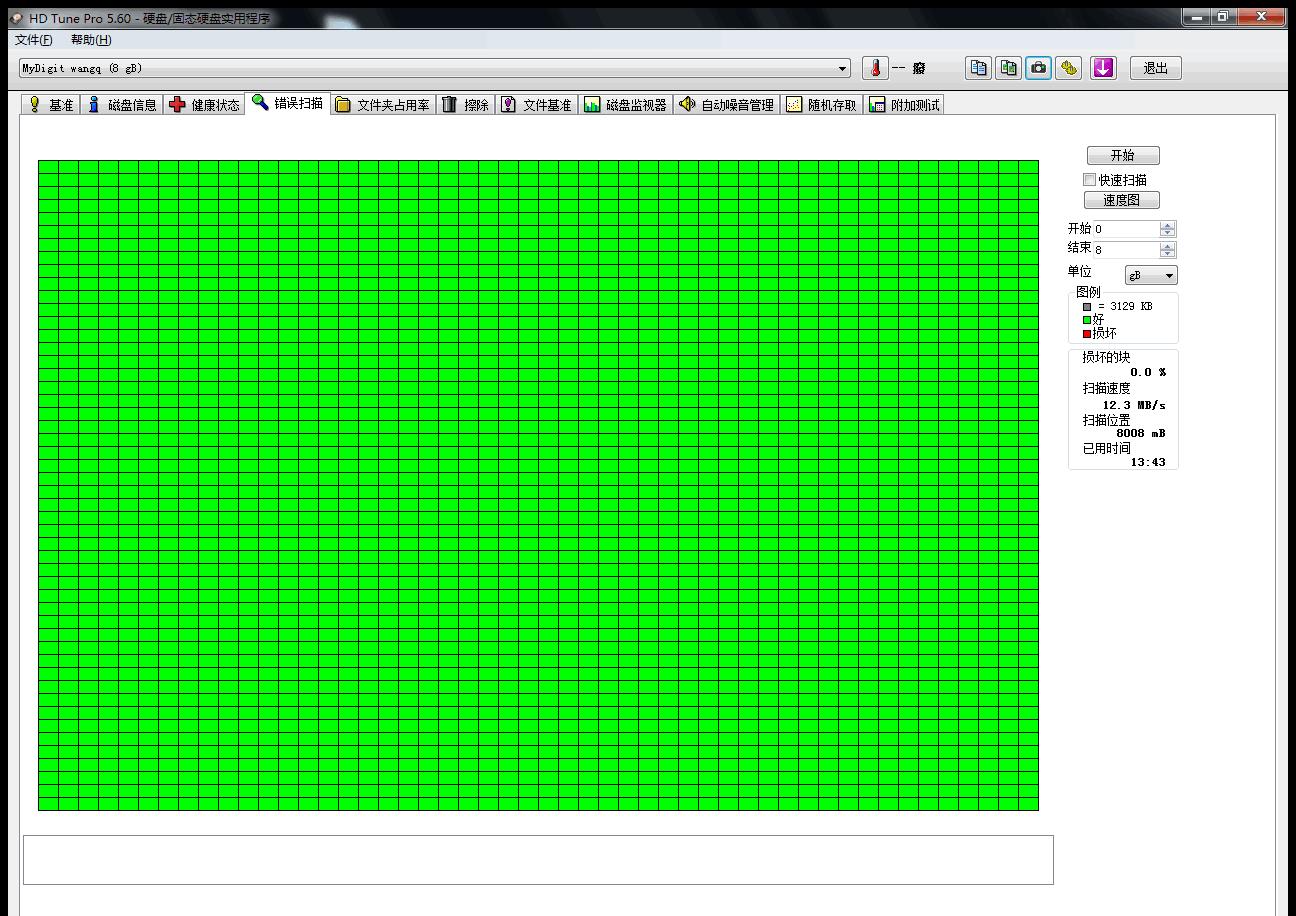Click the "8008 mB" scan position value

pos(1141,433)
